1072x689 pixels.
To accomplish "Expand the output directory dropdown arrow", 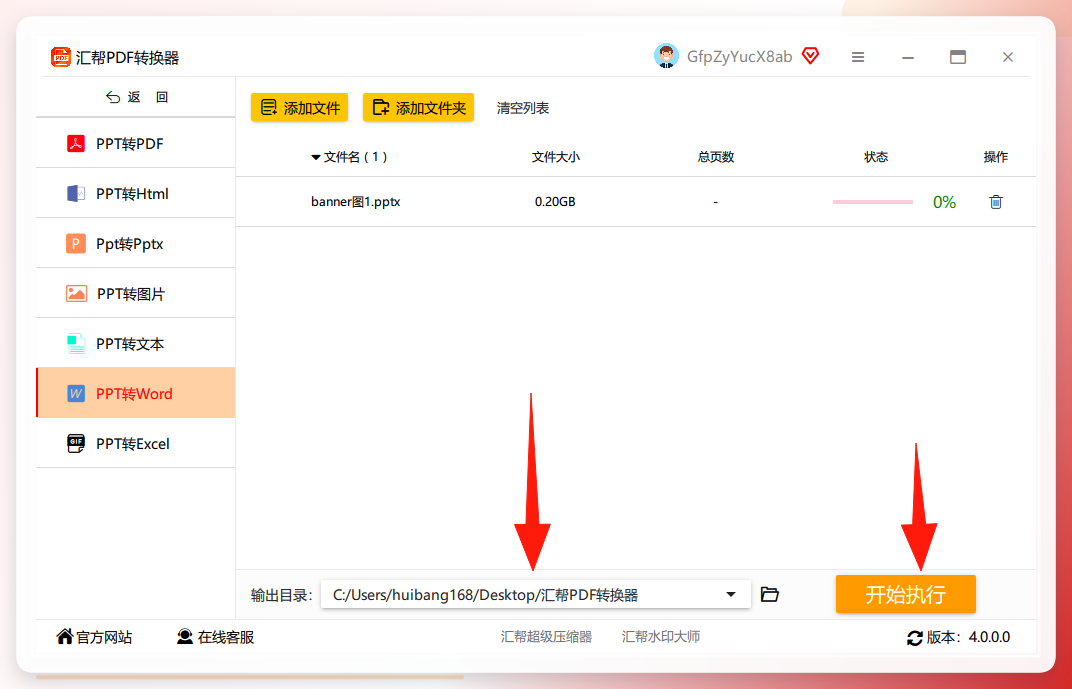I will pos(731,595).
